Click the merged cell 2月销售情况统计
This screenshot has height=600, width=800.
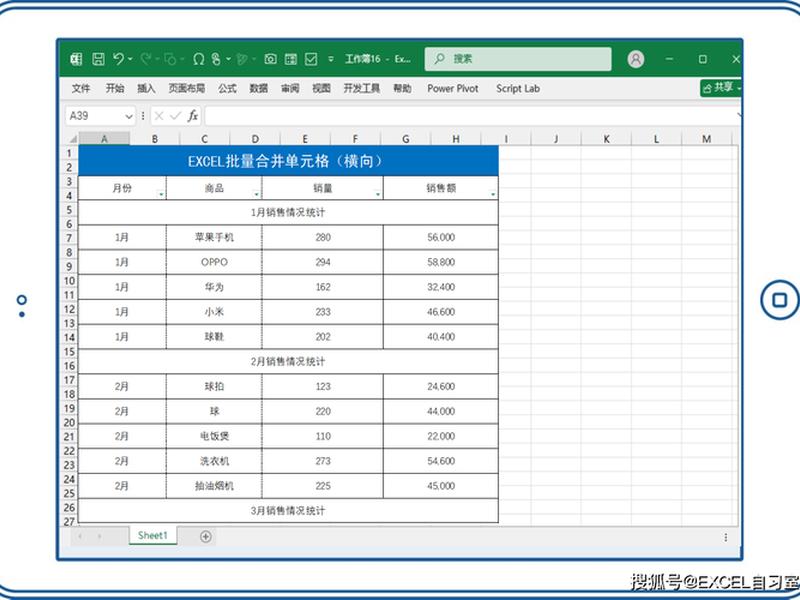(288, 362)
